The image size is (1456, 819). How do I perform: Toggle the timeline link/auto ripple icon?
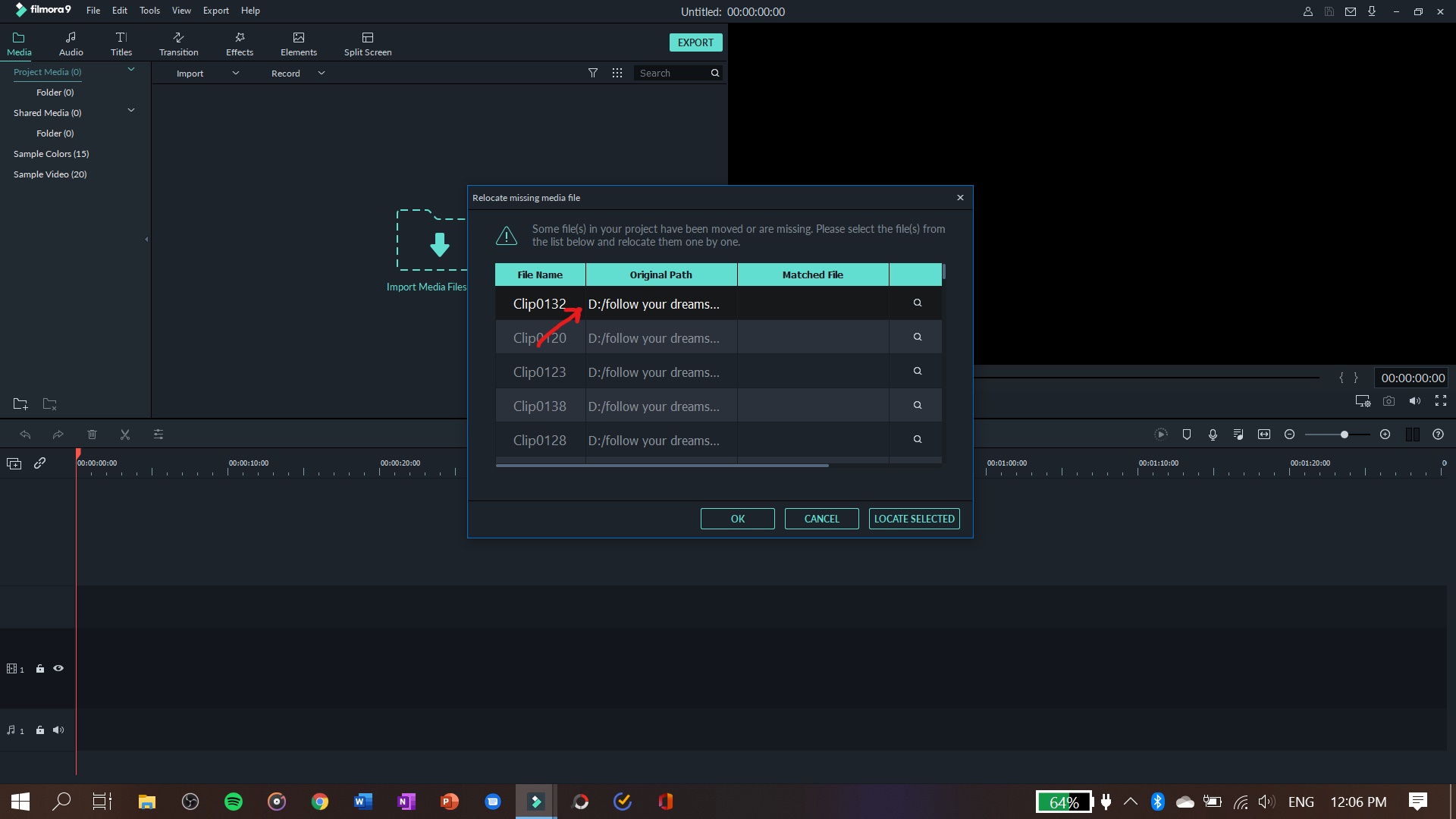40,463
